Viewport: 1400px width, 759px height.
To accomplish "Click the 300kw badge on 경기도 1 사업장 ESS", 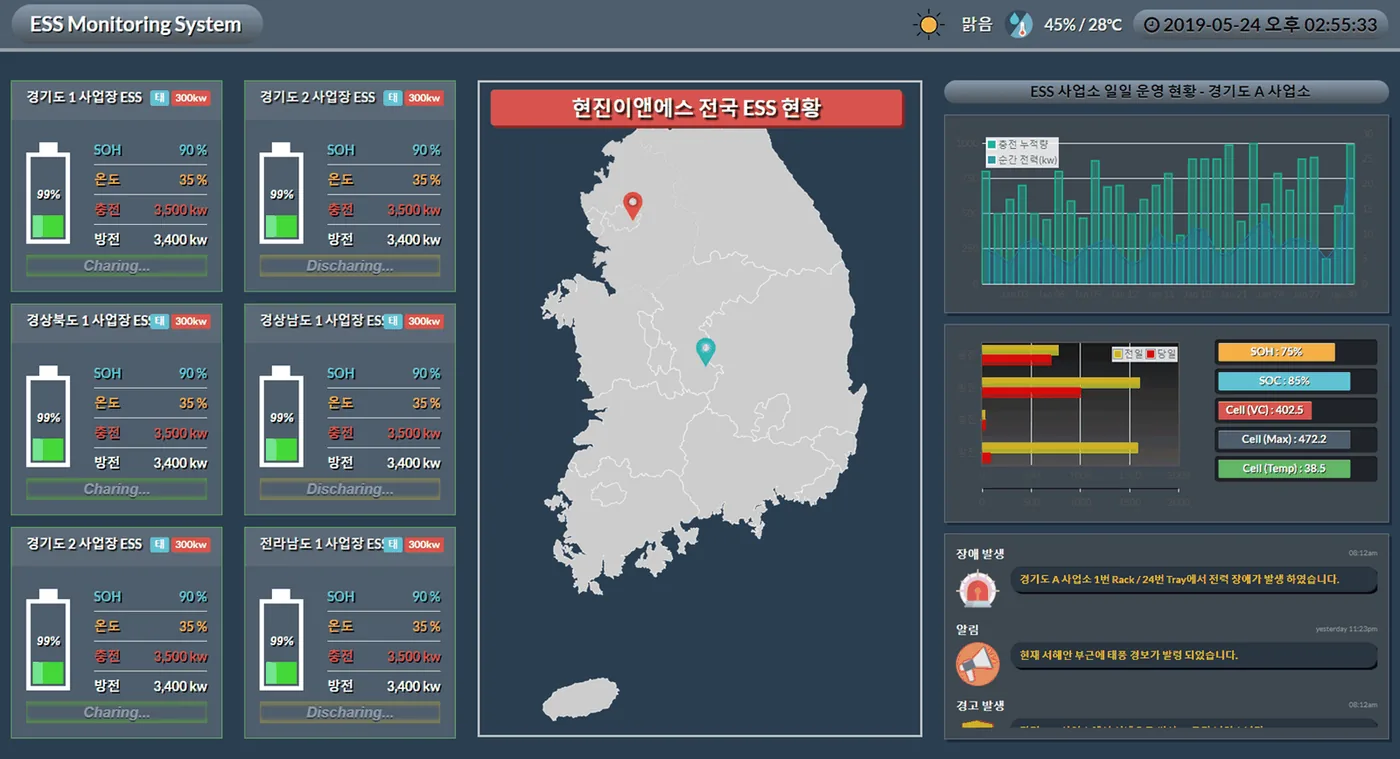I will (x=191, y=98).
